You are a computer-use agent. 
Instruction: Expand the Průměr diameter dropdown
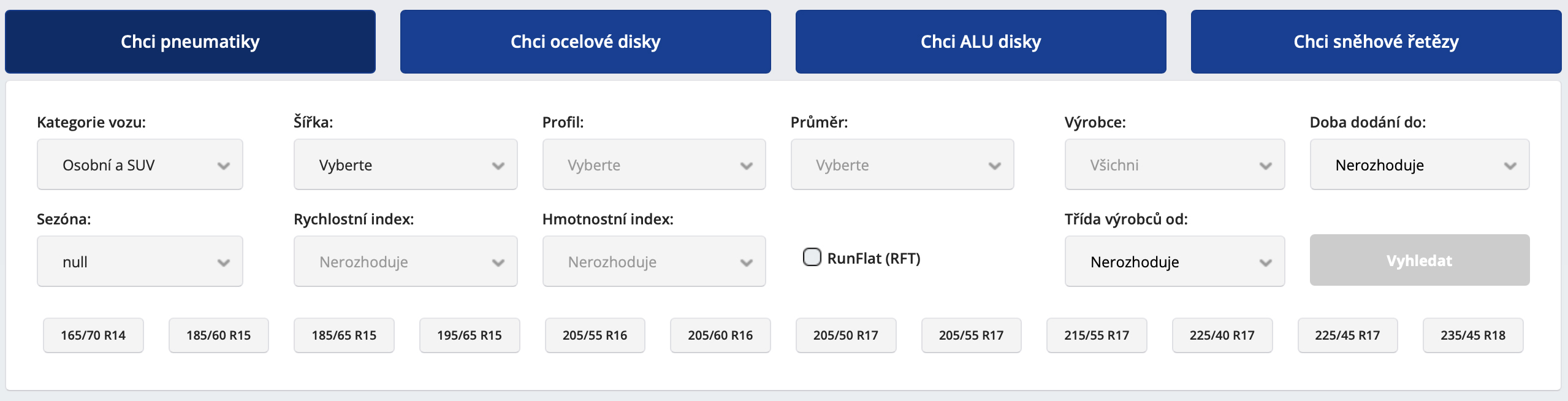(x=902, y=165)
